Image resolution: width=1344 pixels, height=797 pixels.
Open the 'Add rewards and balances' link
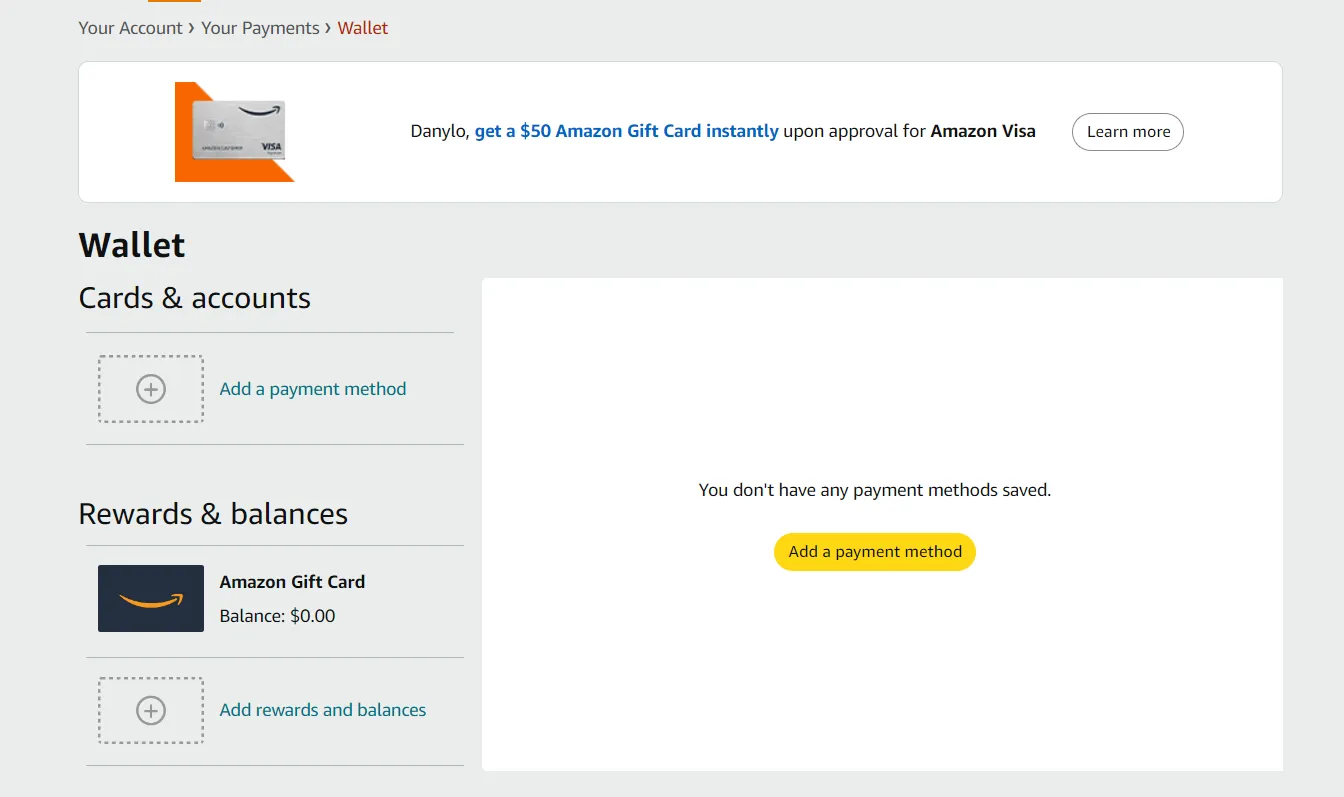pos(323,710)
